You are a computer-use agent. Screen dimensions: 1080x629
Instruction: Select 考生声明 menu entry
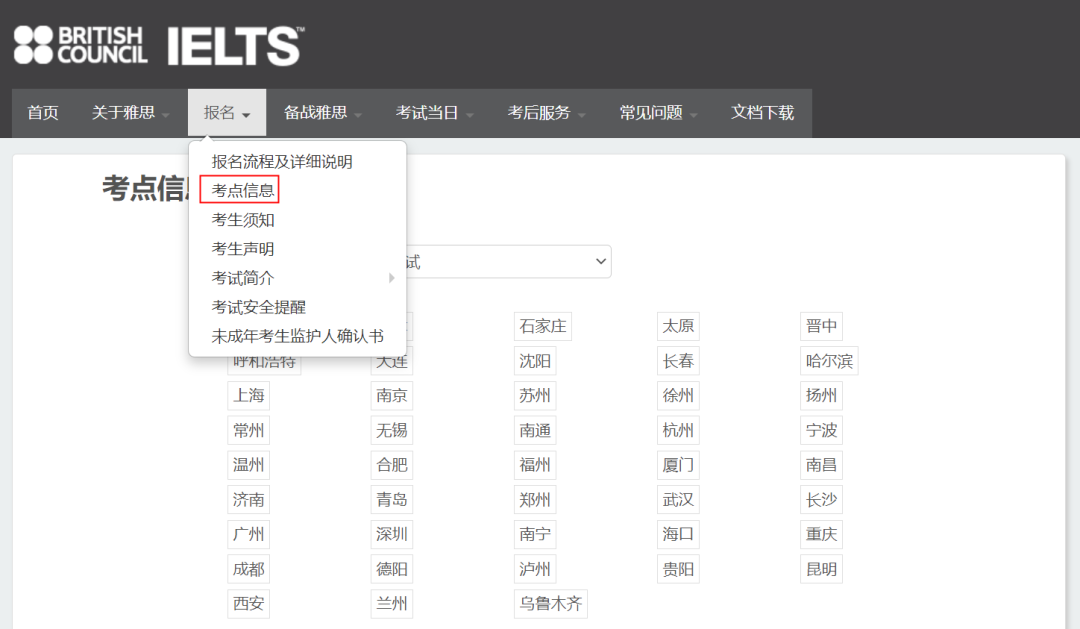click(242, 249)
